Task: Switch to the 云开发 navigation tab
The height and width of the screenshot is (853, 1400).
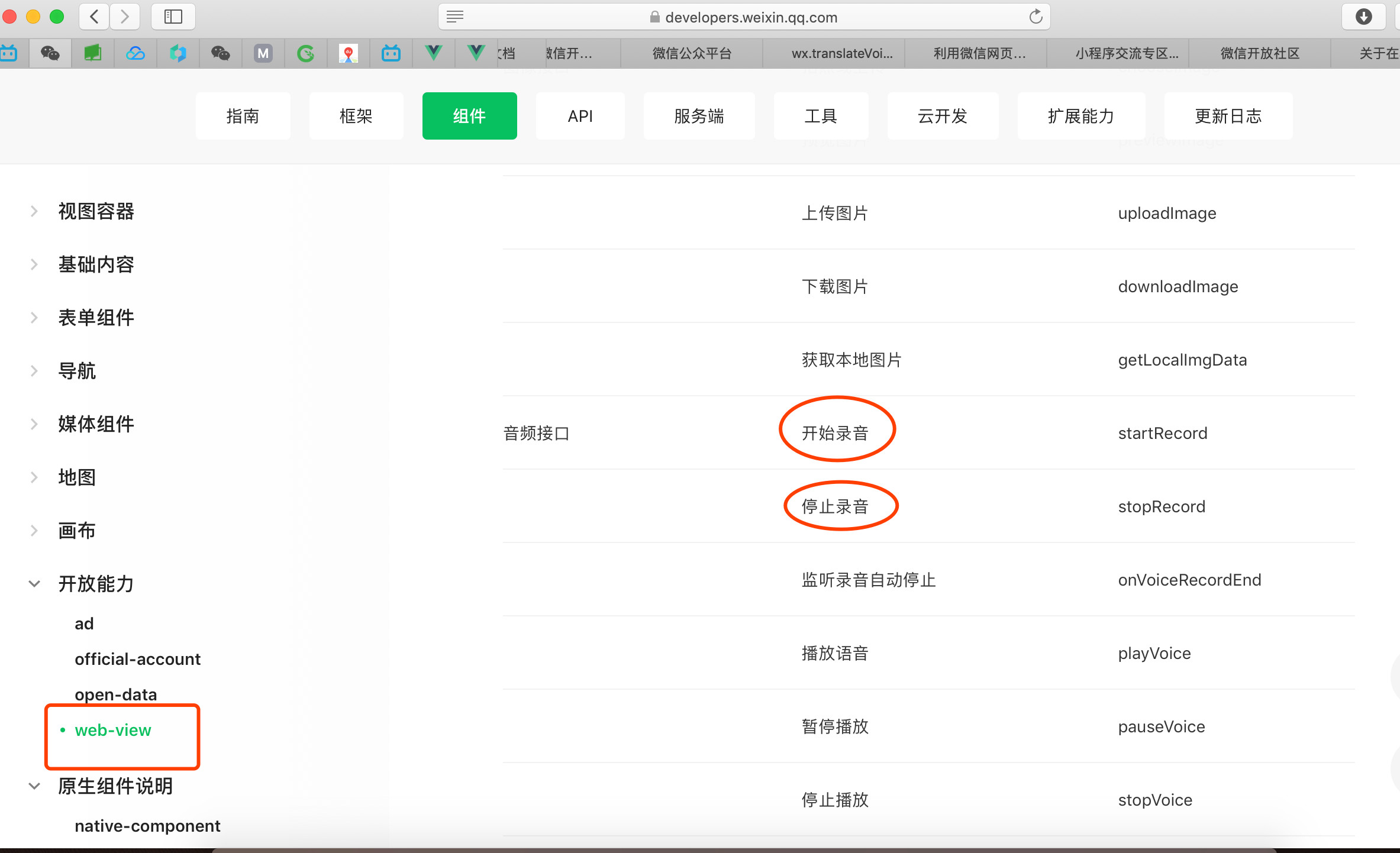Action: [942, 116]
